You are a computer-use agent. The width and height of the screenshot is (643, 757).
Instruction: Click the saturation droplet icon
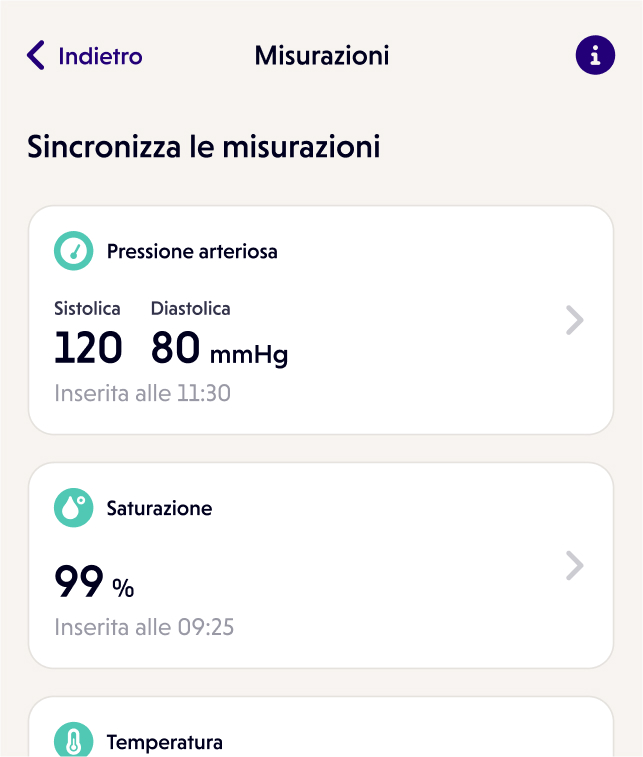click(x=74, y=508)
